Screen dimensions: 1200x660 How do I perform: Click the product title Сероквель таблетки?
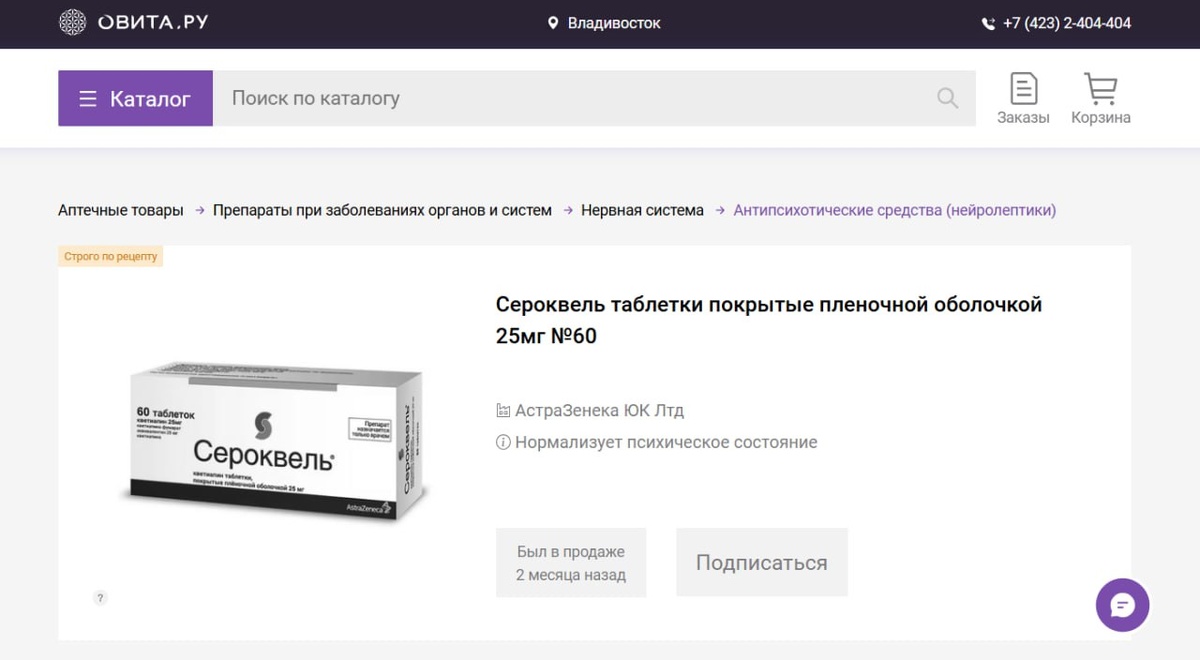pyautogui.click(x=769, y=320)
